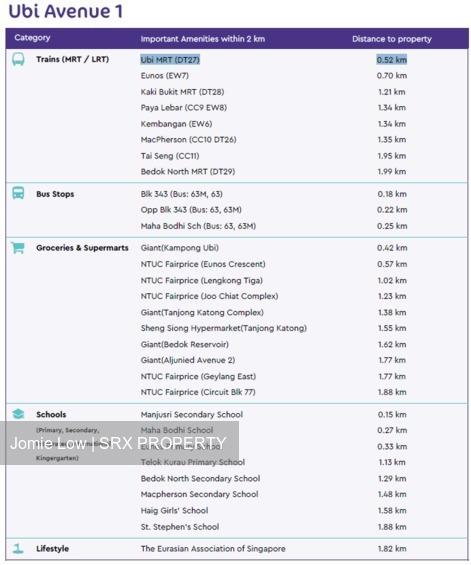This screenshot has width=471, height=565.
Task: Select Giant(Bedok Reservoir)
Action: point(185,344)
